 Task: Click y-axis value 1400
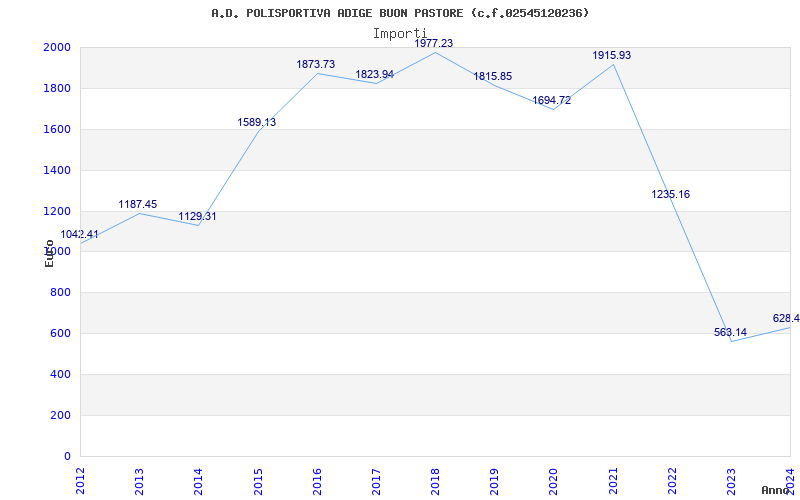point(57,170)
